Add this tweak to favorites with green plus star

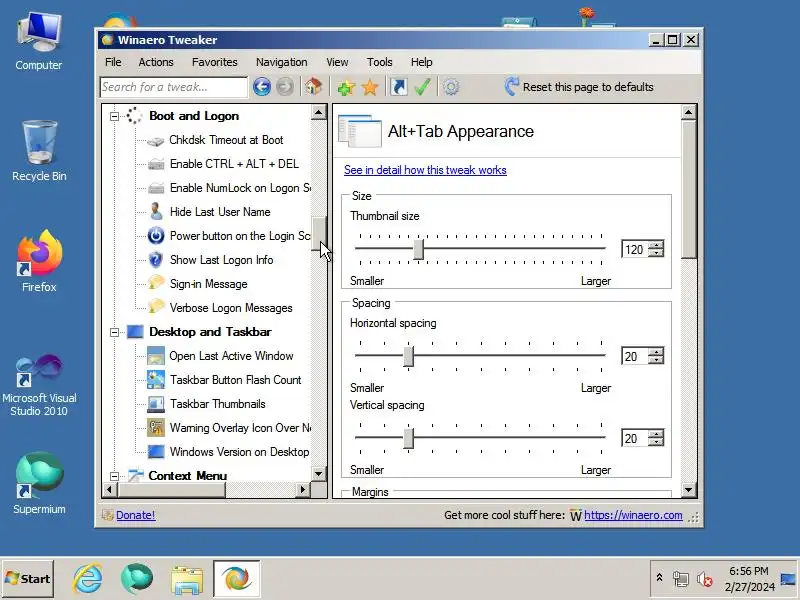click(x=346, y=87)
